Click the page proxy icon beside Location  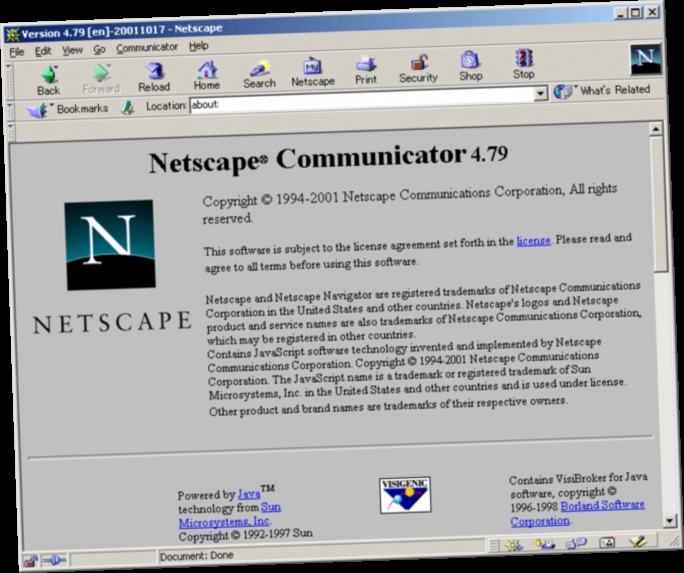coord(128,107)
